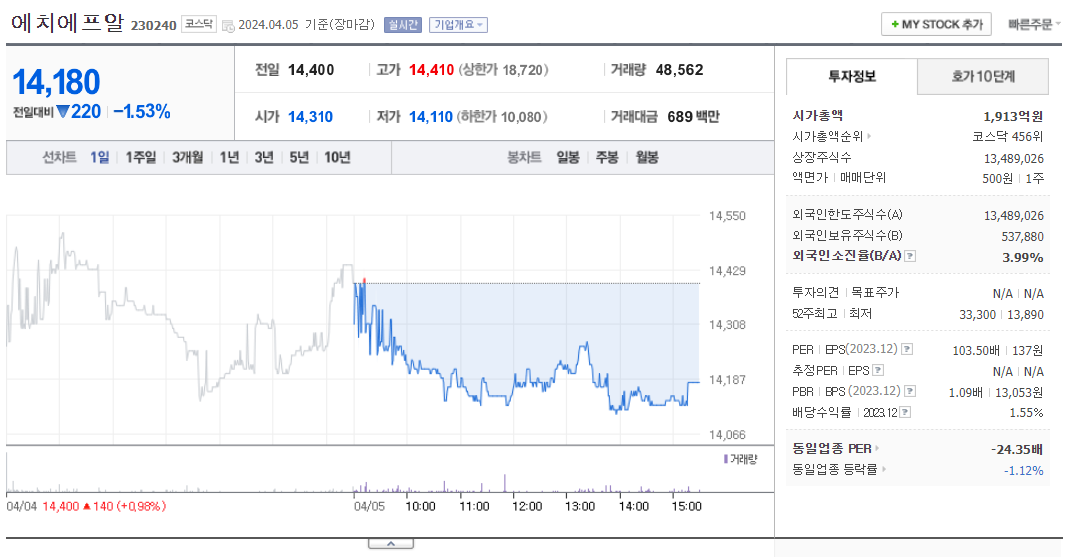
Task: Open help icon next to PER EPS(2023.12)
Action: [x=906, y=349]
